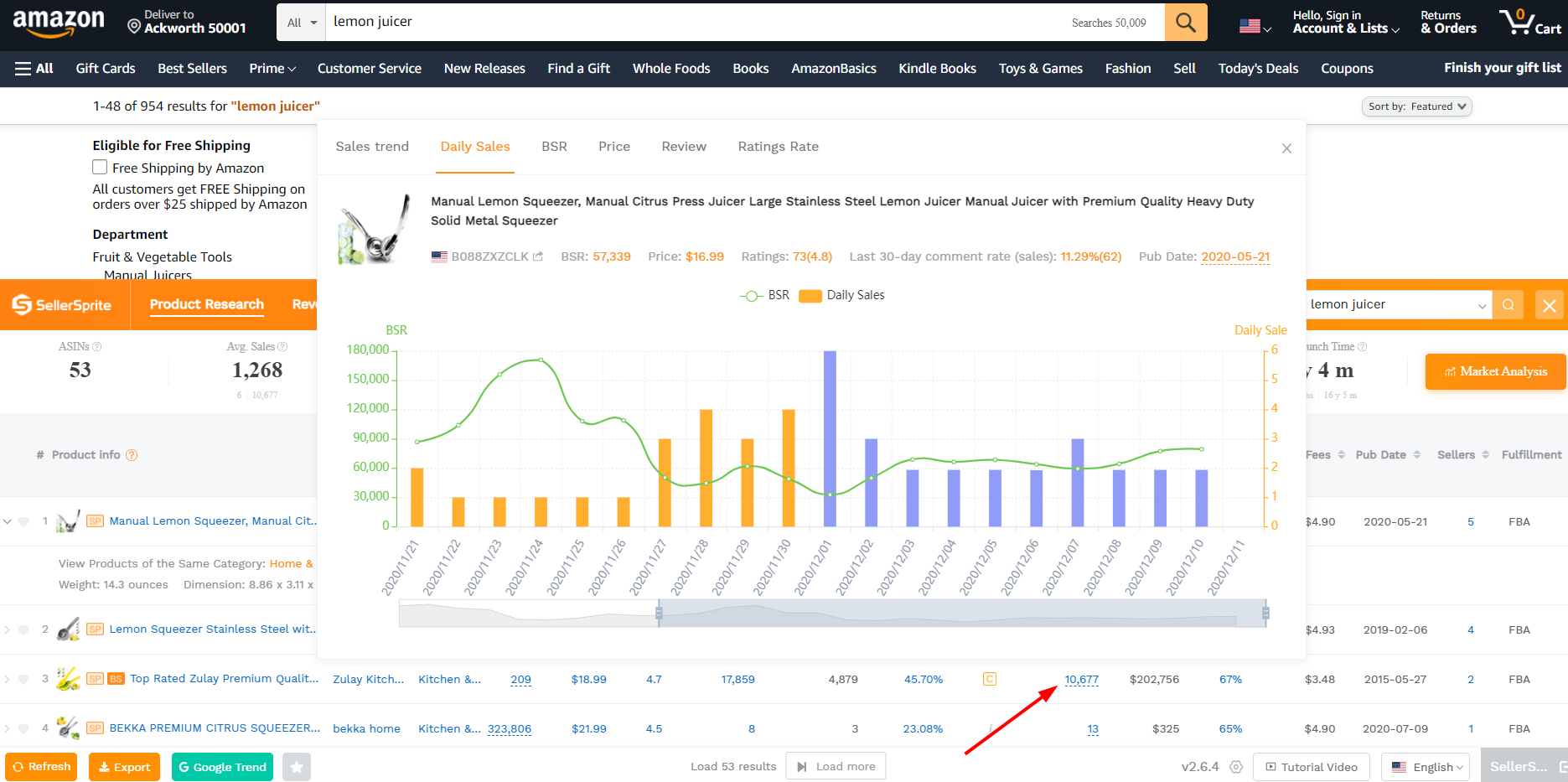Click Google Trend button
The width and height of the screenshot is (1568, 782).
pos(222,767)
